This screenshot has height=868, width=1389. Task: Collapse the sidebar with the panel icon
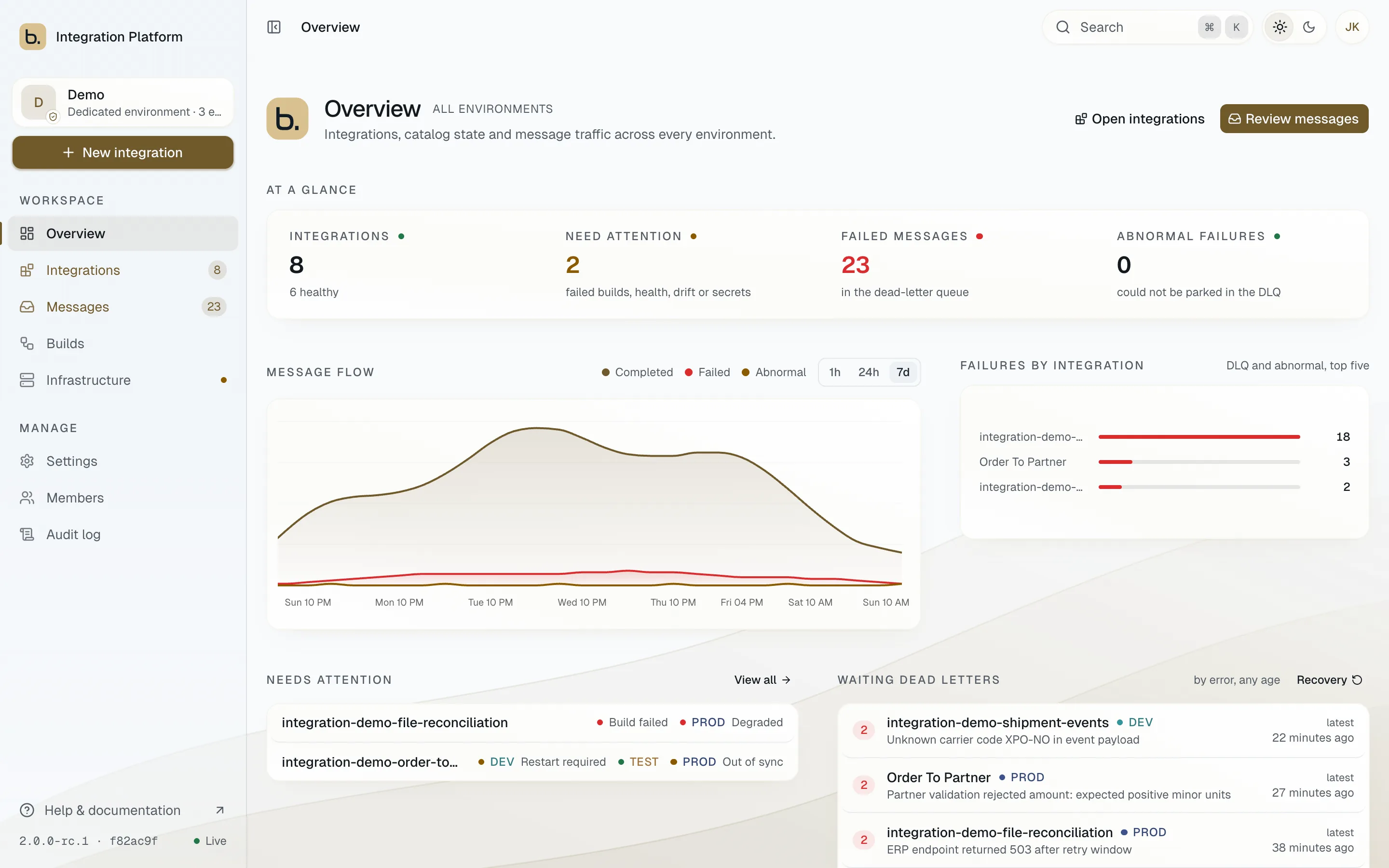(x=274, y=27)
